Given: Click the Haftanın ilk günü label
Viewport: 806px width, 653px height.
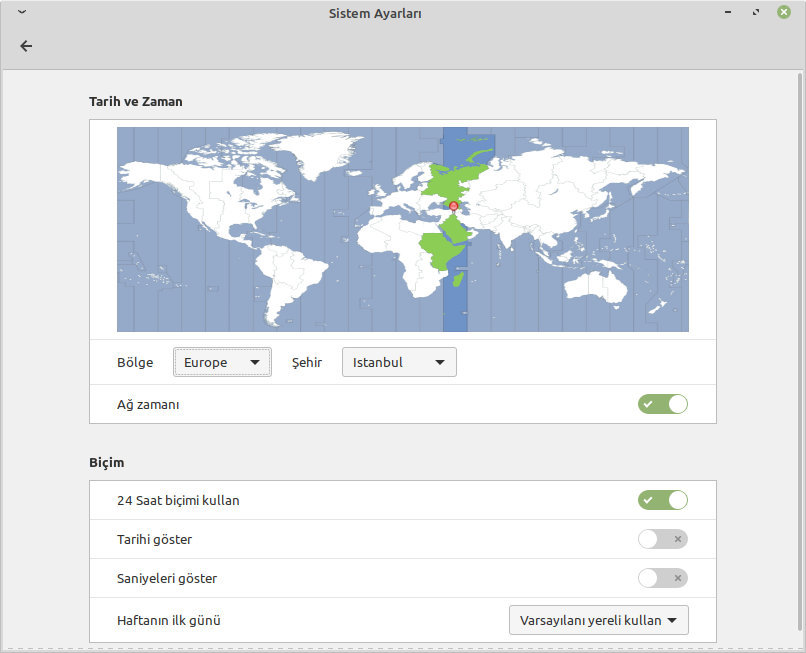Looking at the screenshot, I should (169, 621).
